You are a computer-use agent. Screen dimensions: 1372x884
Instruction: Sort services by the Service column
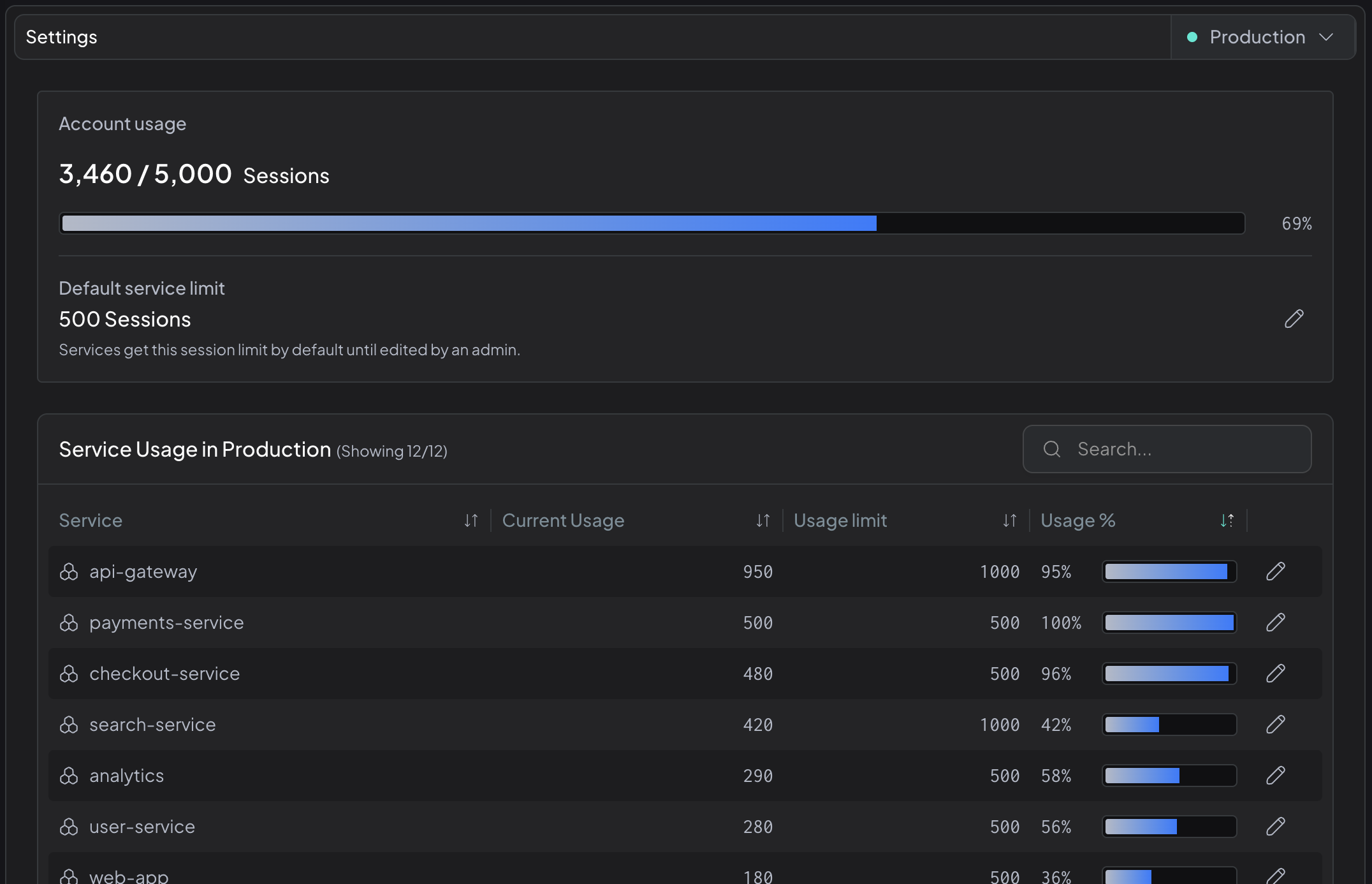[x=472, y=520]
